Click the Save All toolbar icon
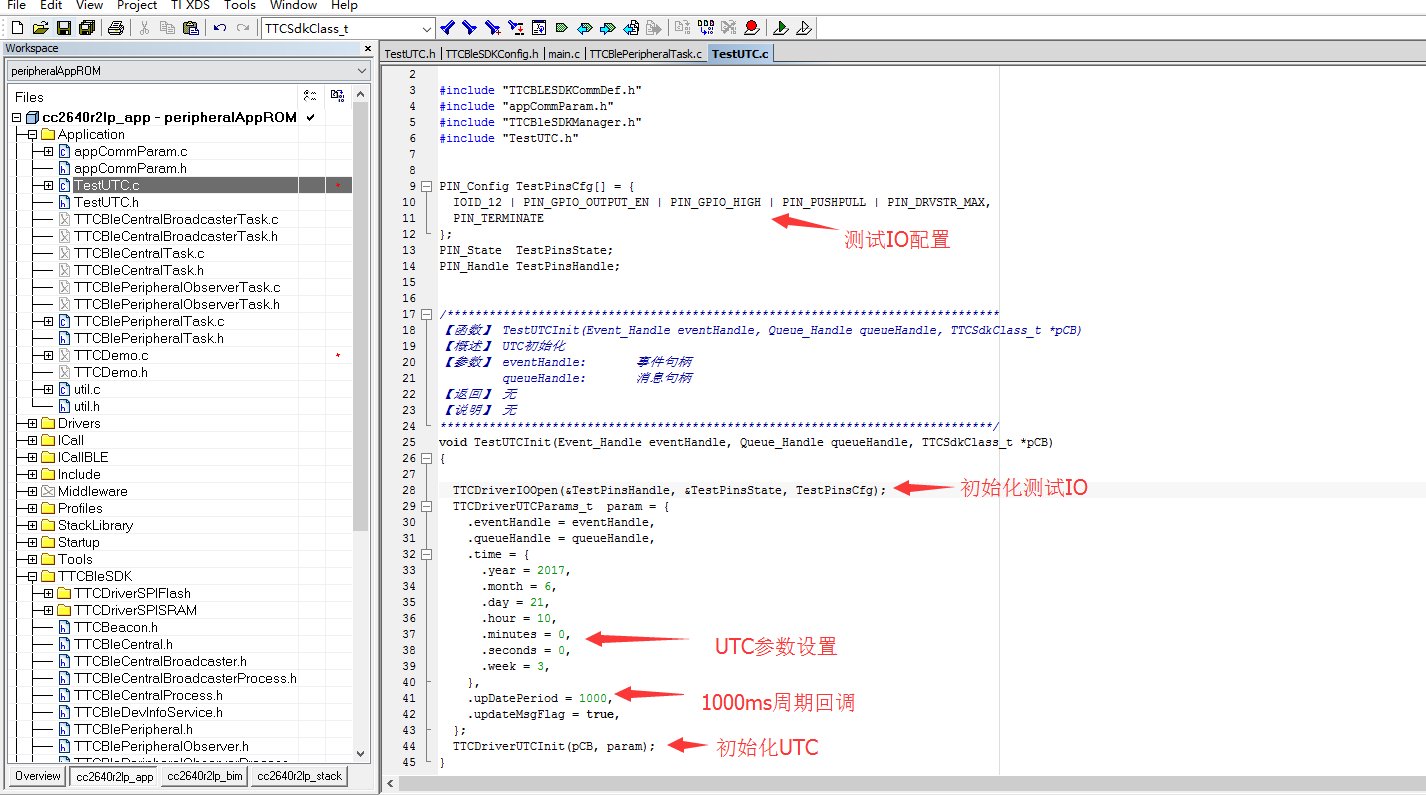Screen dimensions: 1426x795 tap(87, 28)
